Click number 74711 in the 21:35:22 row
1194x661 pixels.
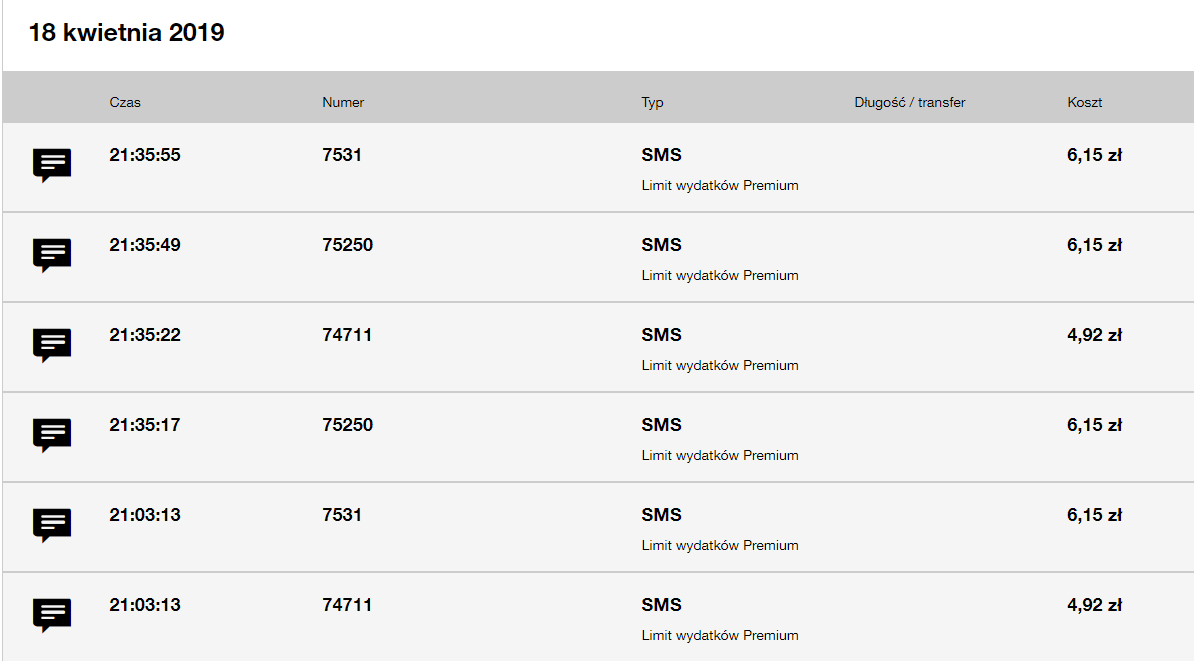pyautogui.click(x=347, y=334)
